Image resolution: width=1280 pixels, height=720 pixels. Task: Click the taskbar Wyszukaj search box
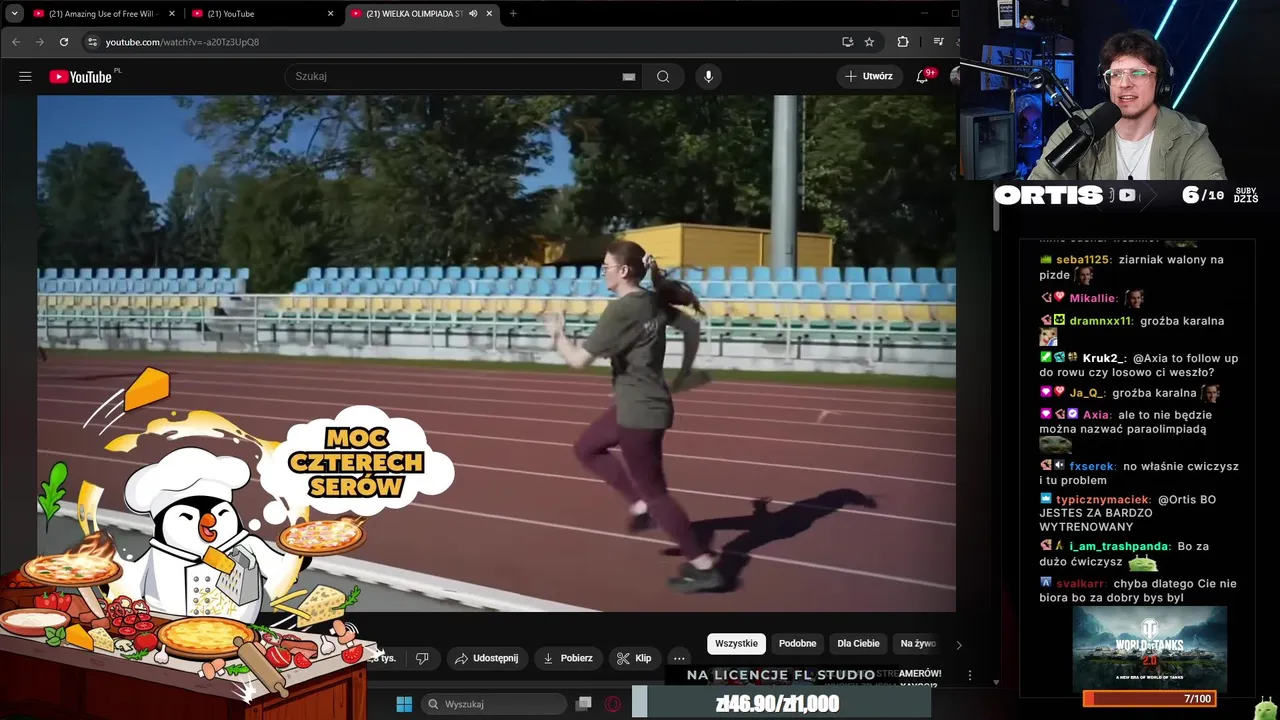tap(493, 704)
